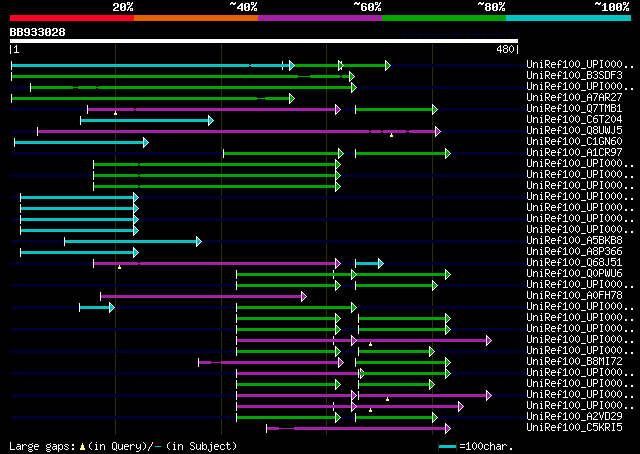This screenshot has width=640, height=454.
Task: Click the ~60% legend text label
Action: [x=367, y=7]
